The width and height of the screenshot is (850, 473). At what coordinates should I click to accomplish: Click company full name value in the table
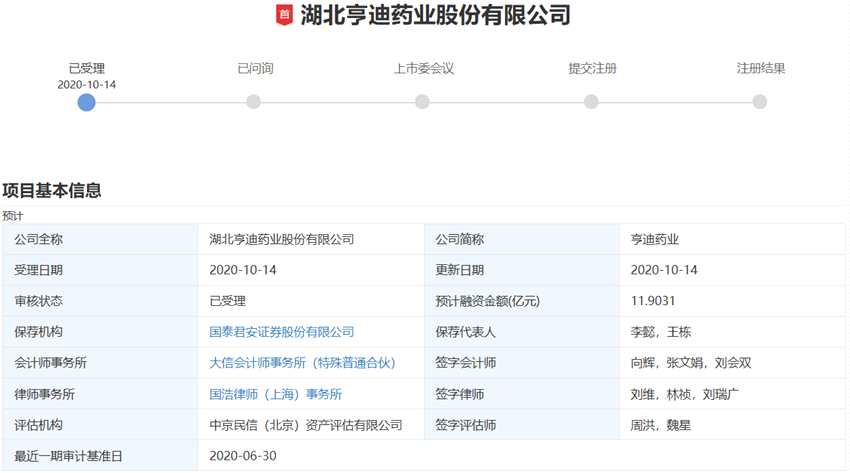(x=281, y=239)
